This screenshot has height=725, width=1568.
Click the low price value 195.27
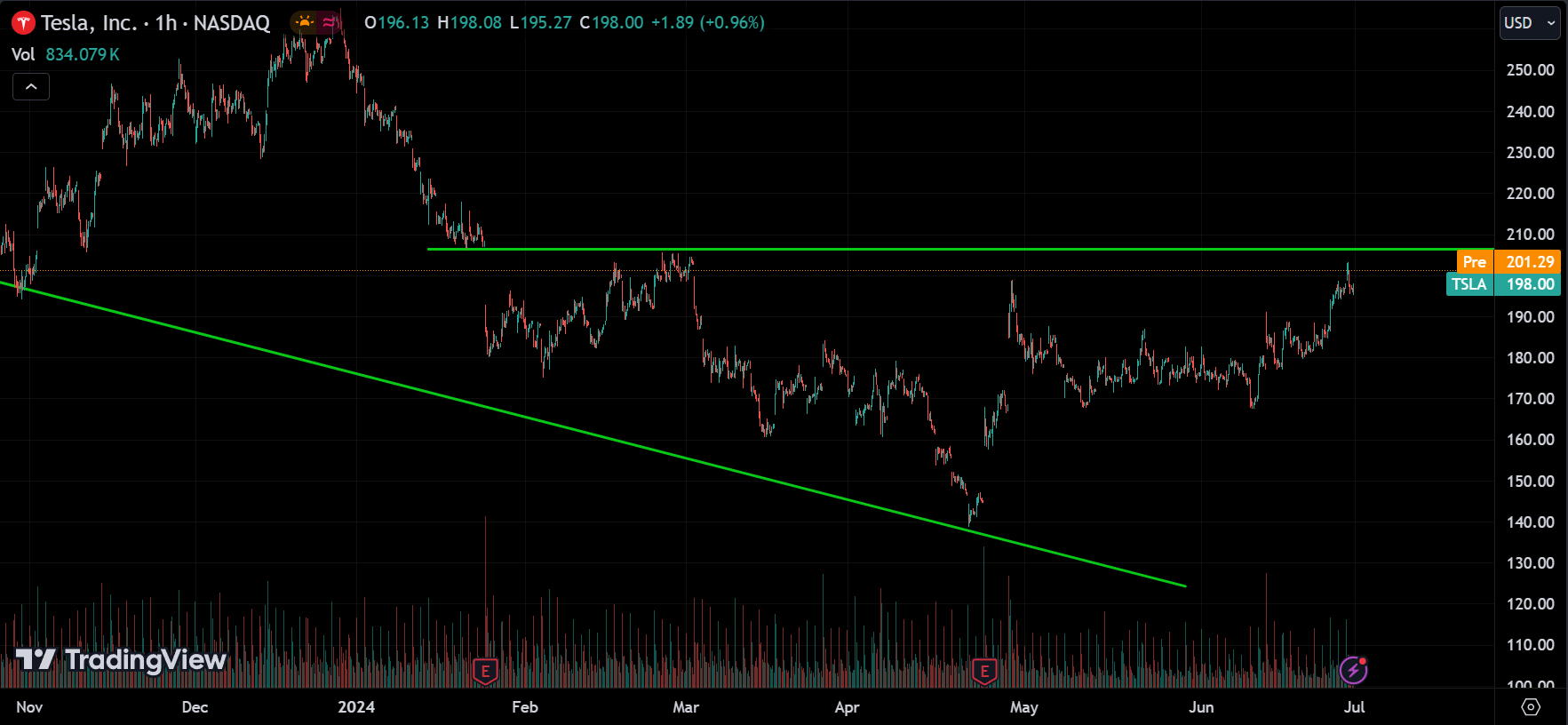(x=546, y=22)
